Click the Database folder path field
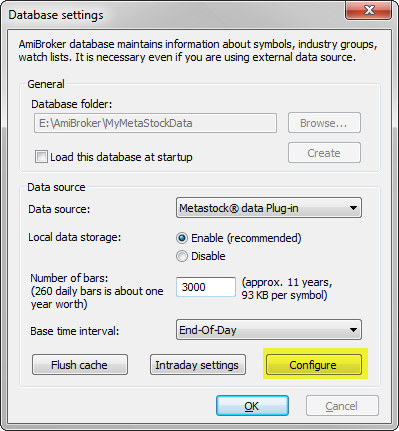This screenshot has height=431, width=399. 155,123
